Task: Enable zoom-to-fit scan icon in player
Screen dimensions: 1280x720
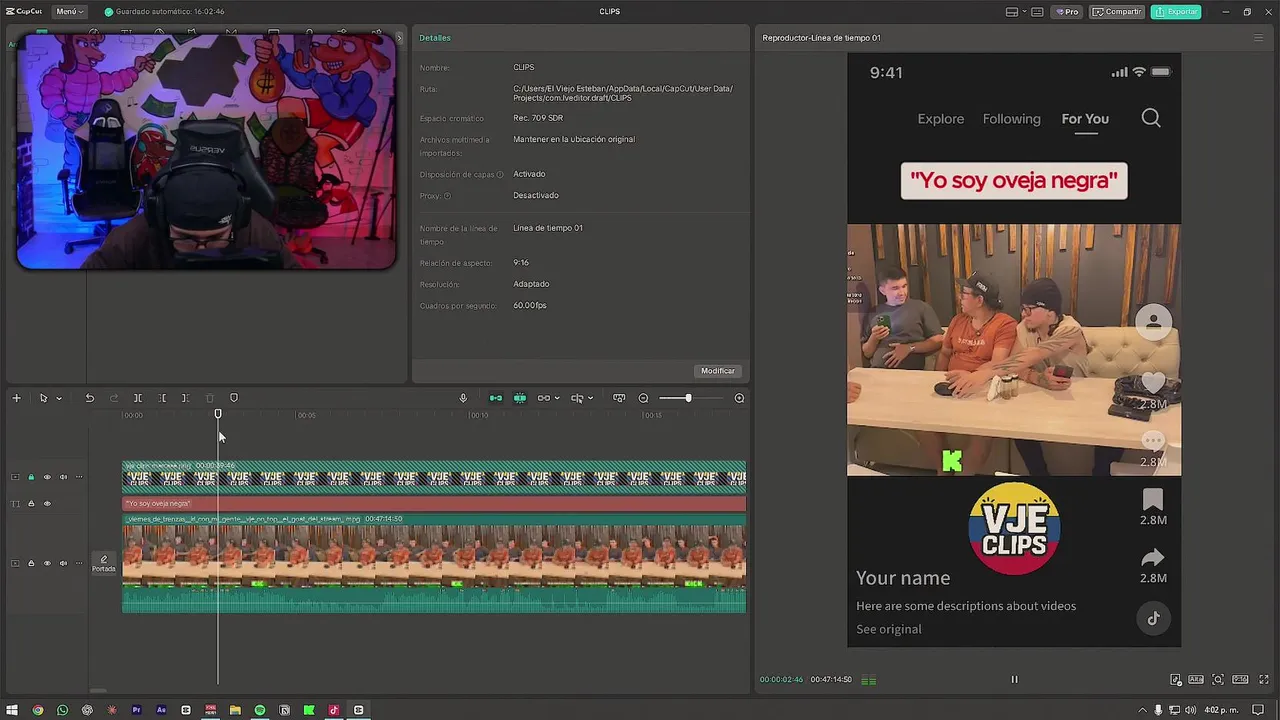Action: point(1218,680)
